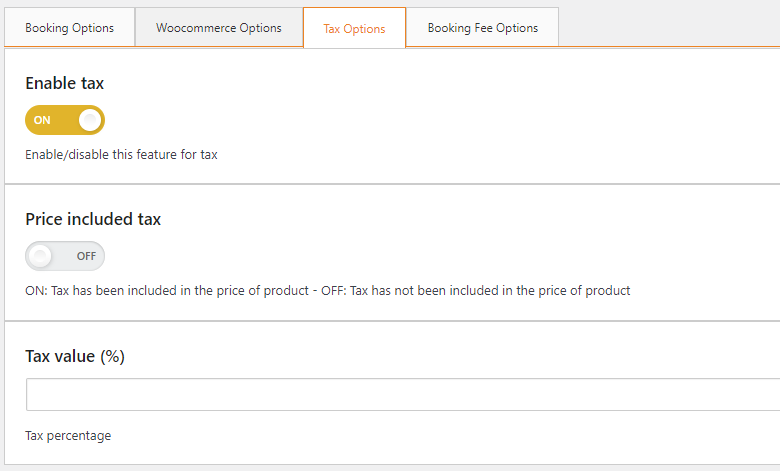Click the Enable tax heading
The width and height of the screenshot is (780, 471).
click(x=65, y=83)
